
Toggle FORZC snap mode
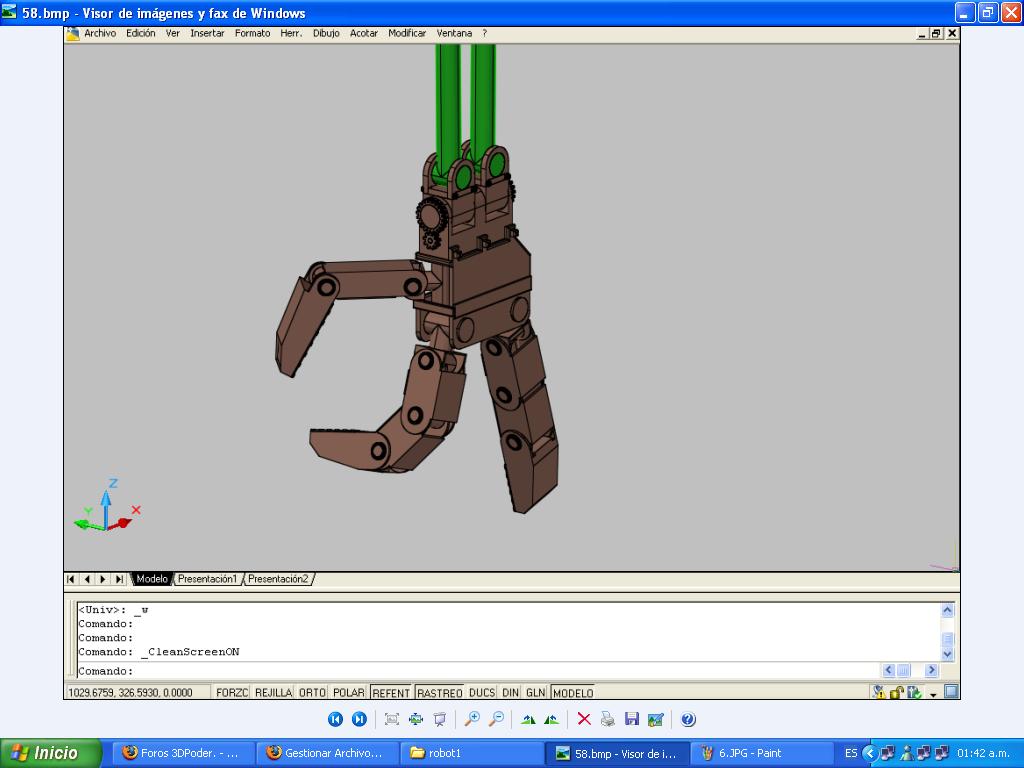232,692
